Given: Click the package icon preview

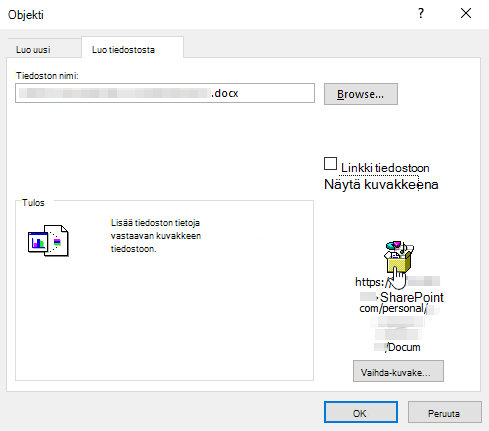Looking at the screenshot, I should click(x=399, y=257).
